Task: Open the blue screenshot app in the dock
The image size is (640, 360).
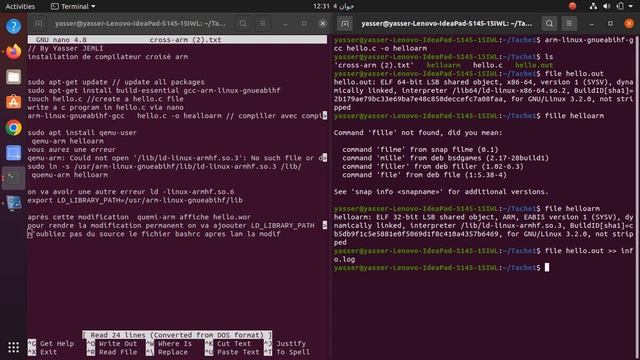Action: 13,153
